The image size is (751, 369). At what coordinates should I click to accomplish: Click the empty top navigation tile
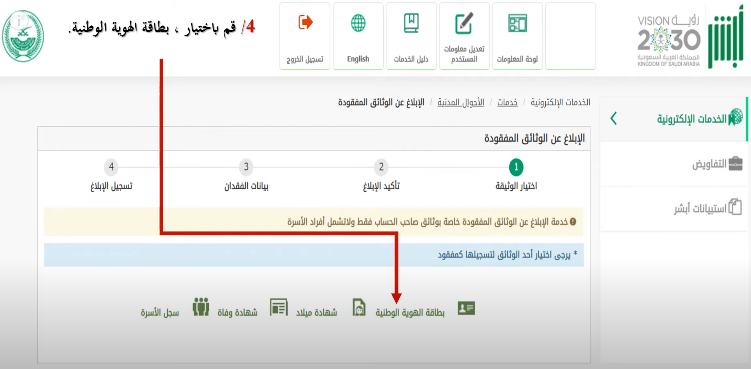[570, 36]
